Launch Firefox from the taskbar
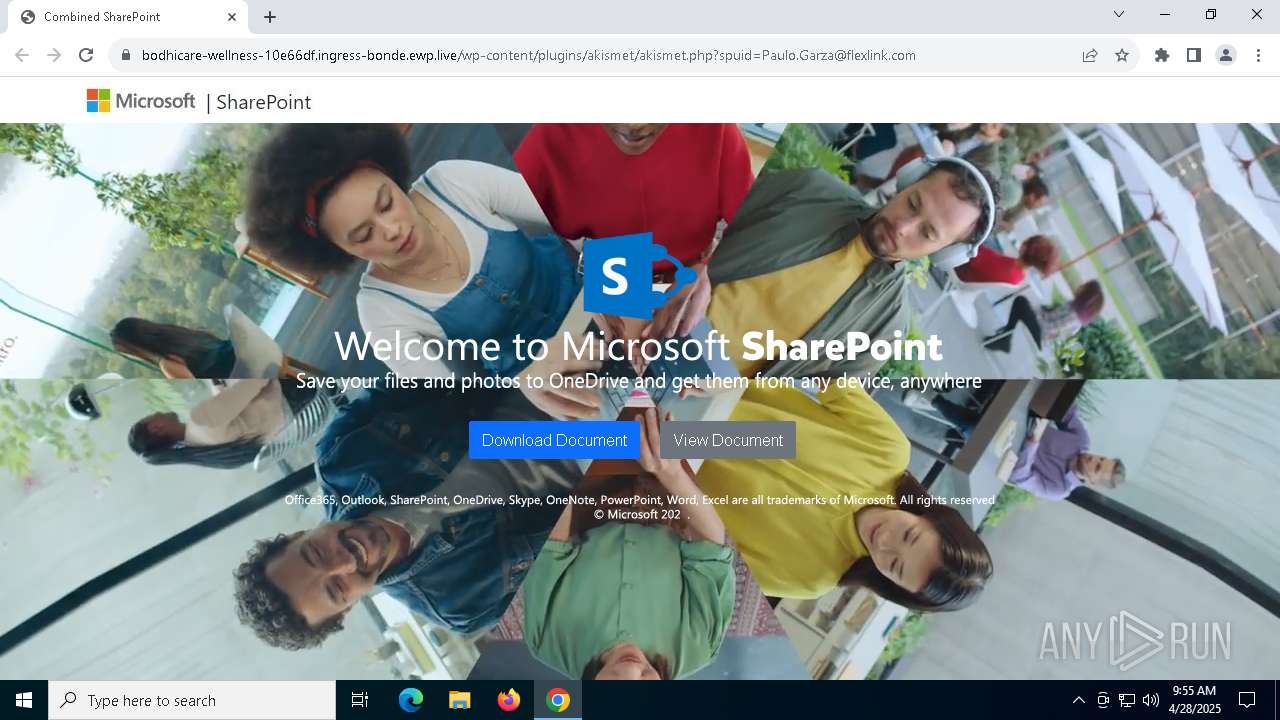The image size is (1280, 720). 509,700
